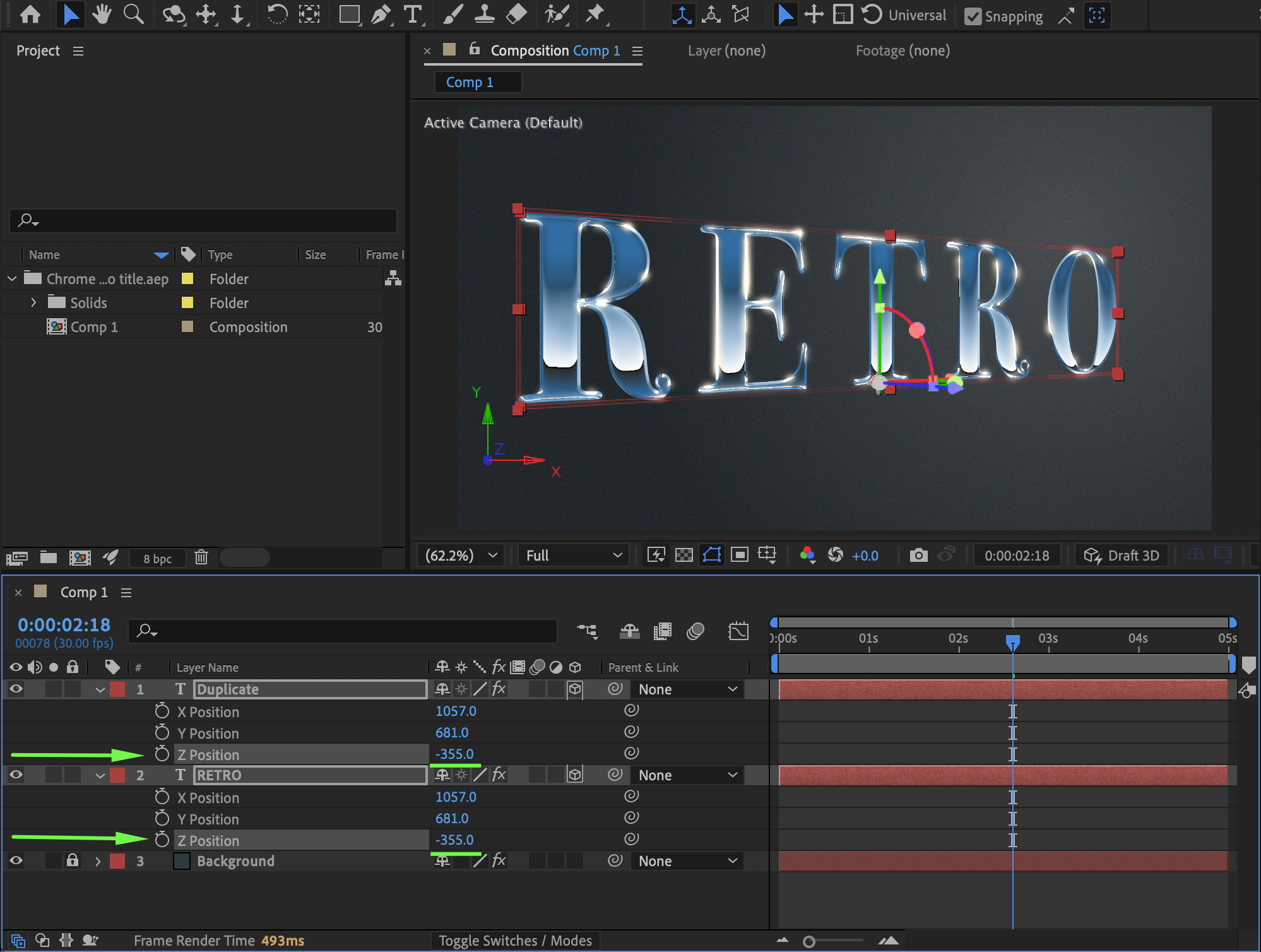Click the timeline zoom slider handle
Image resolution: width=1261 pixels, height=952 pixels.
(x=808, y=942)
